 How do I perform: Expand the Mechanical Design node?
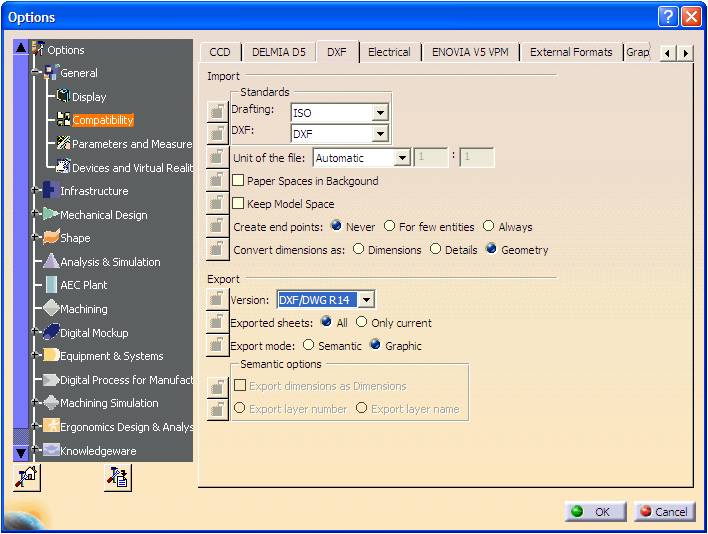click(x=35, y=213)
